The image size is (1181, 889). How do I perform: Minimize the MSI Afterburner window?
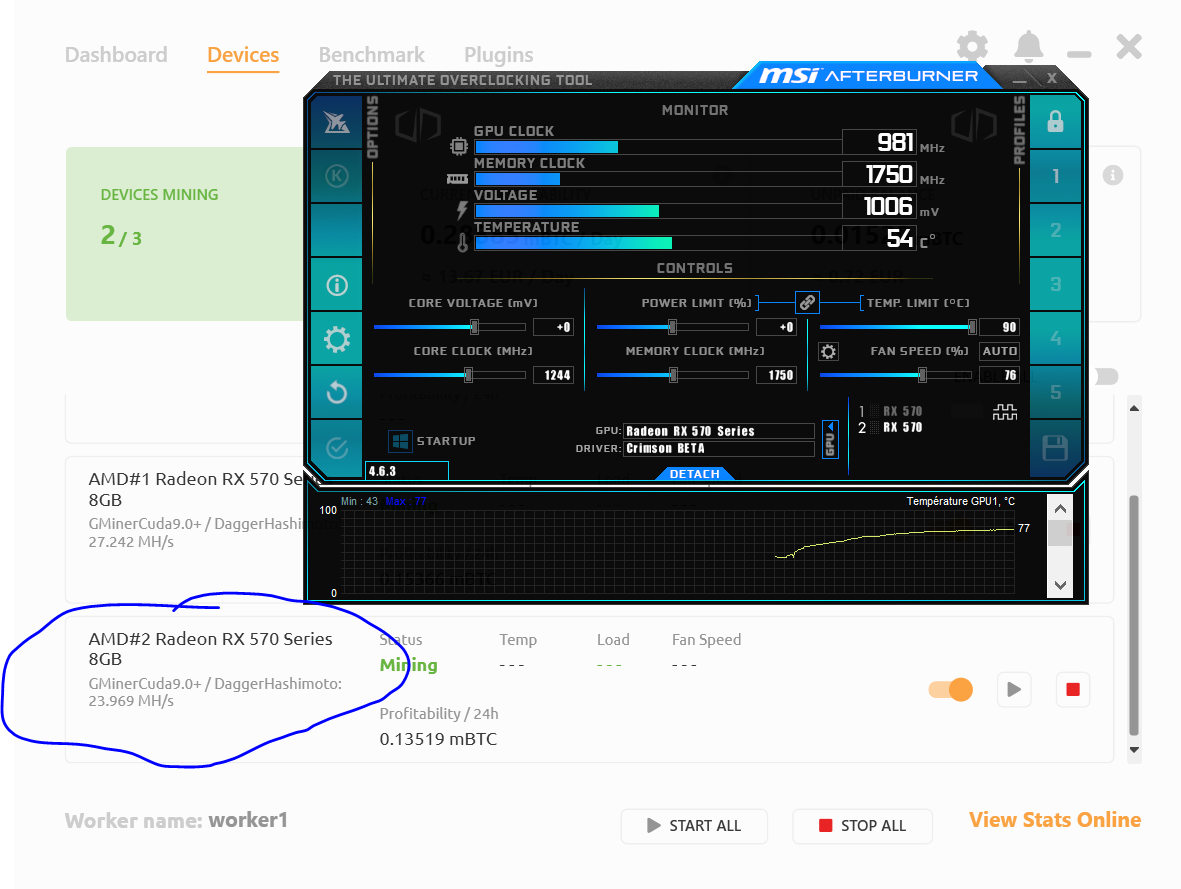(x=1020, y=79)
